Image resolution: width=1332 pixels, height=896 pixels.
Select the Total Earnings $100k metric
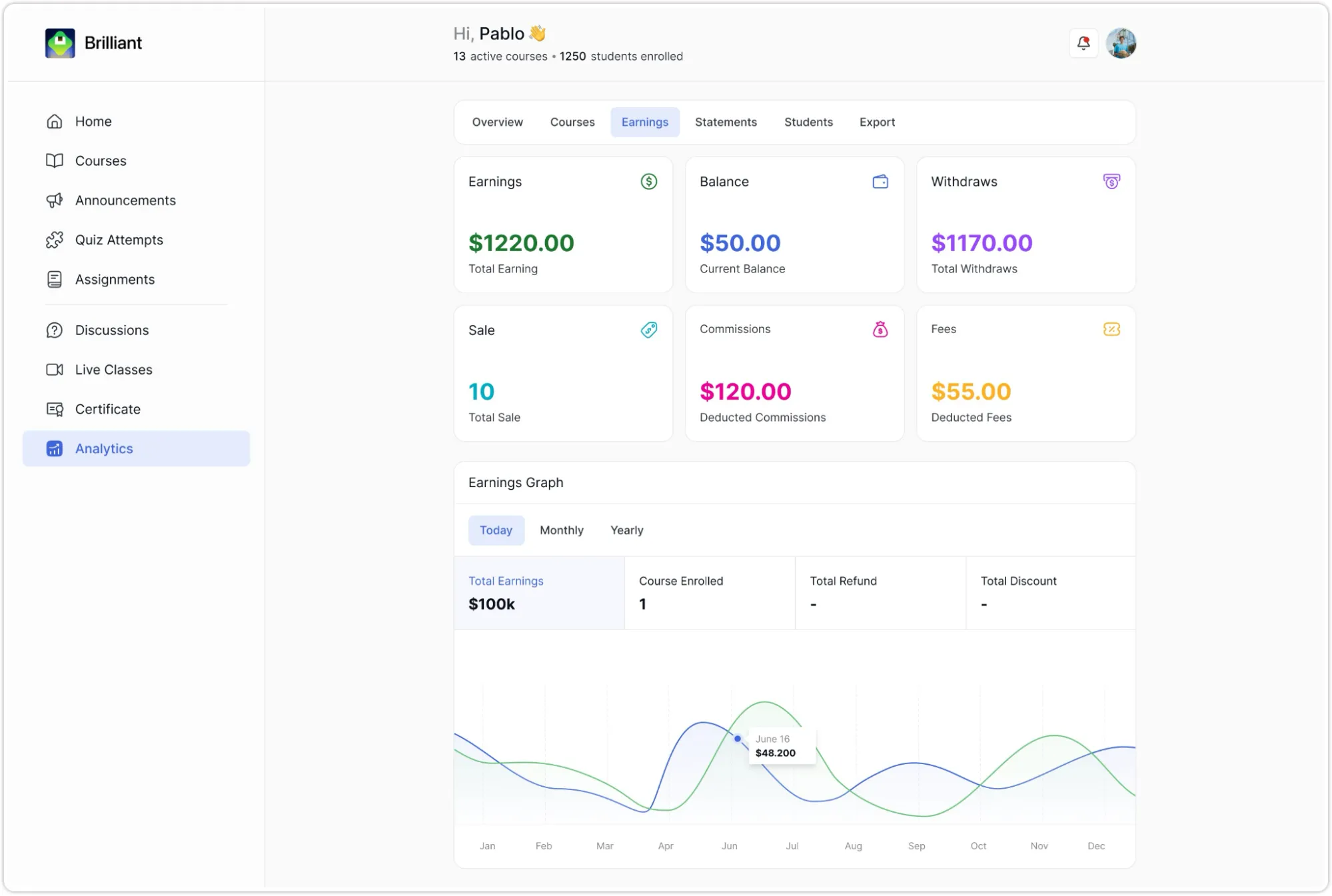tap(539, 593)
